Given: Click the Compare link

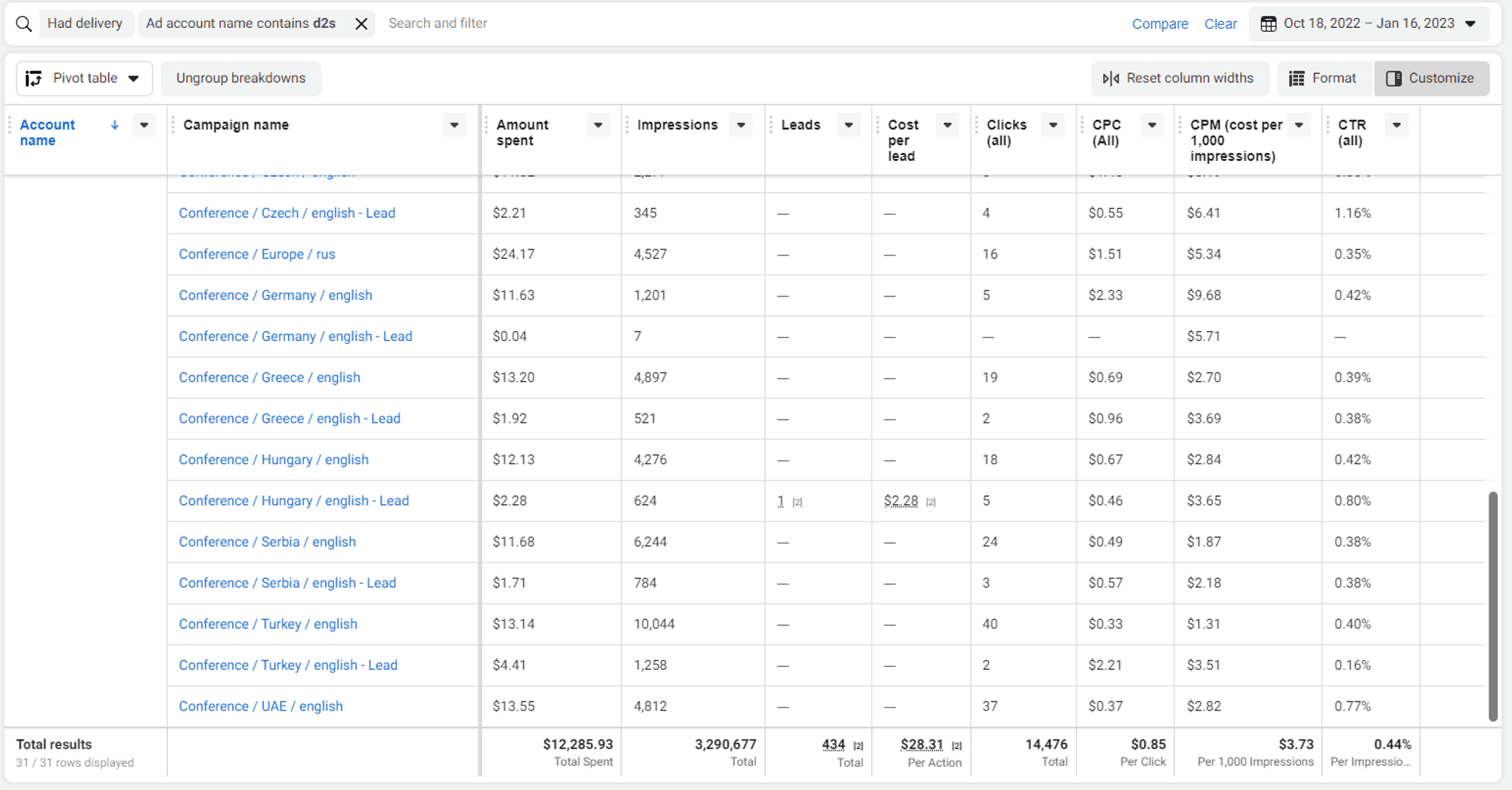Looking at the screenshot, I should (1160, 23).
